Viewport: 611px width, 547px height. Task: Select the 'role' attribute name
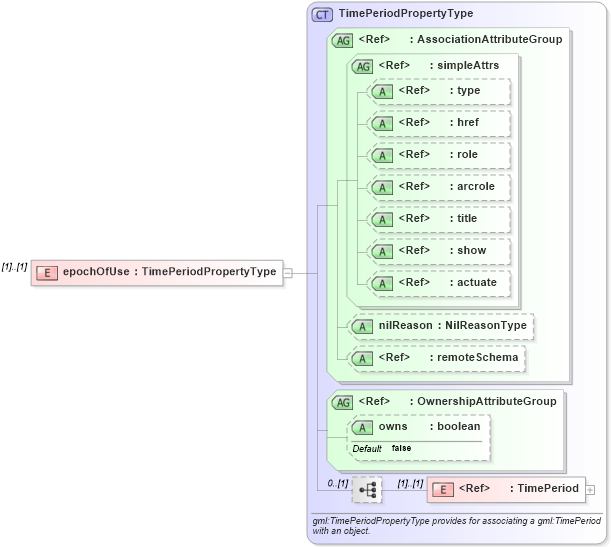tap(467, 154)
